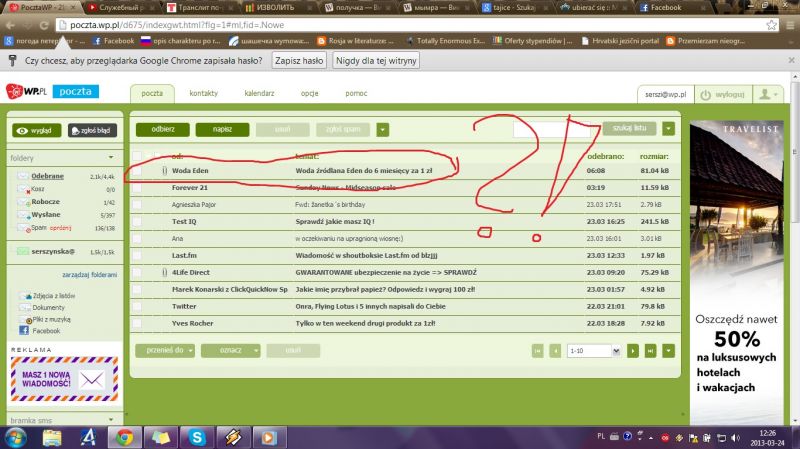Open Windows Start menu
Image resolution: width=800 pixels, height=449 pixels.
point(16,437)
